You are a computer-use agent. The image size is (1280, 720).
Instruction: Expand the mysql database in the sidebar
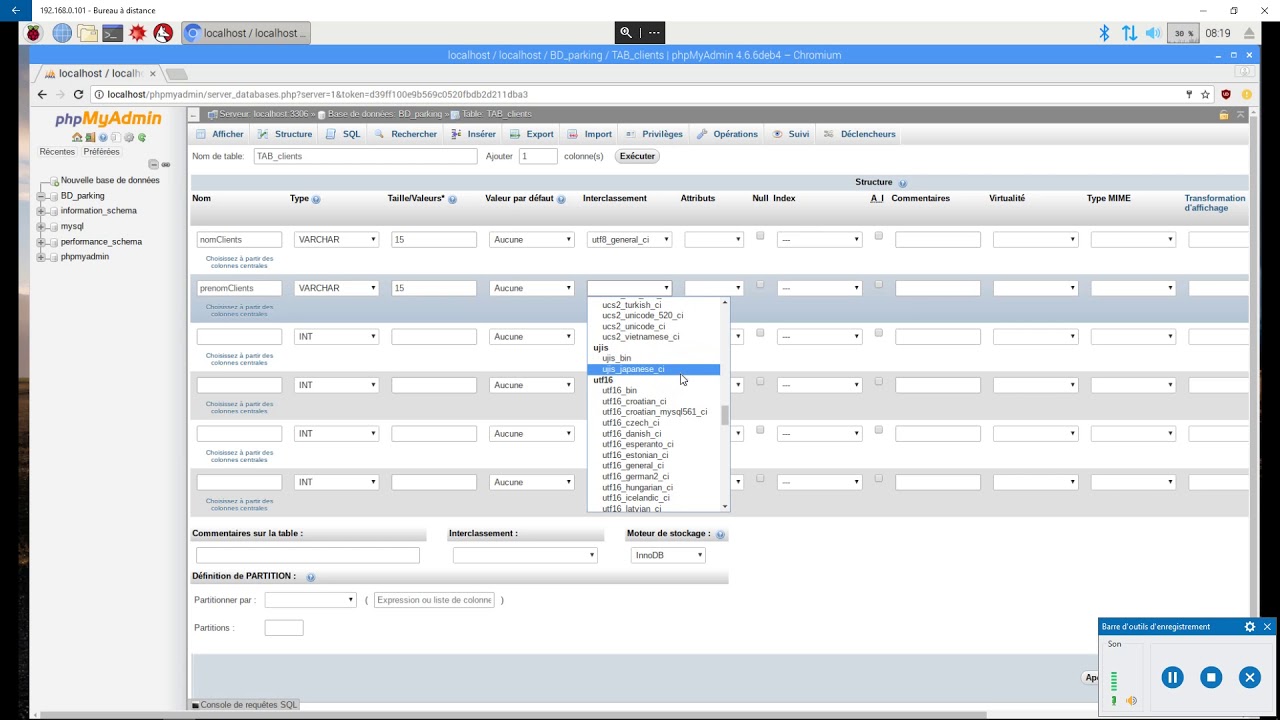pos(43,226)
